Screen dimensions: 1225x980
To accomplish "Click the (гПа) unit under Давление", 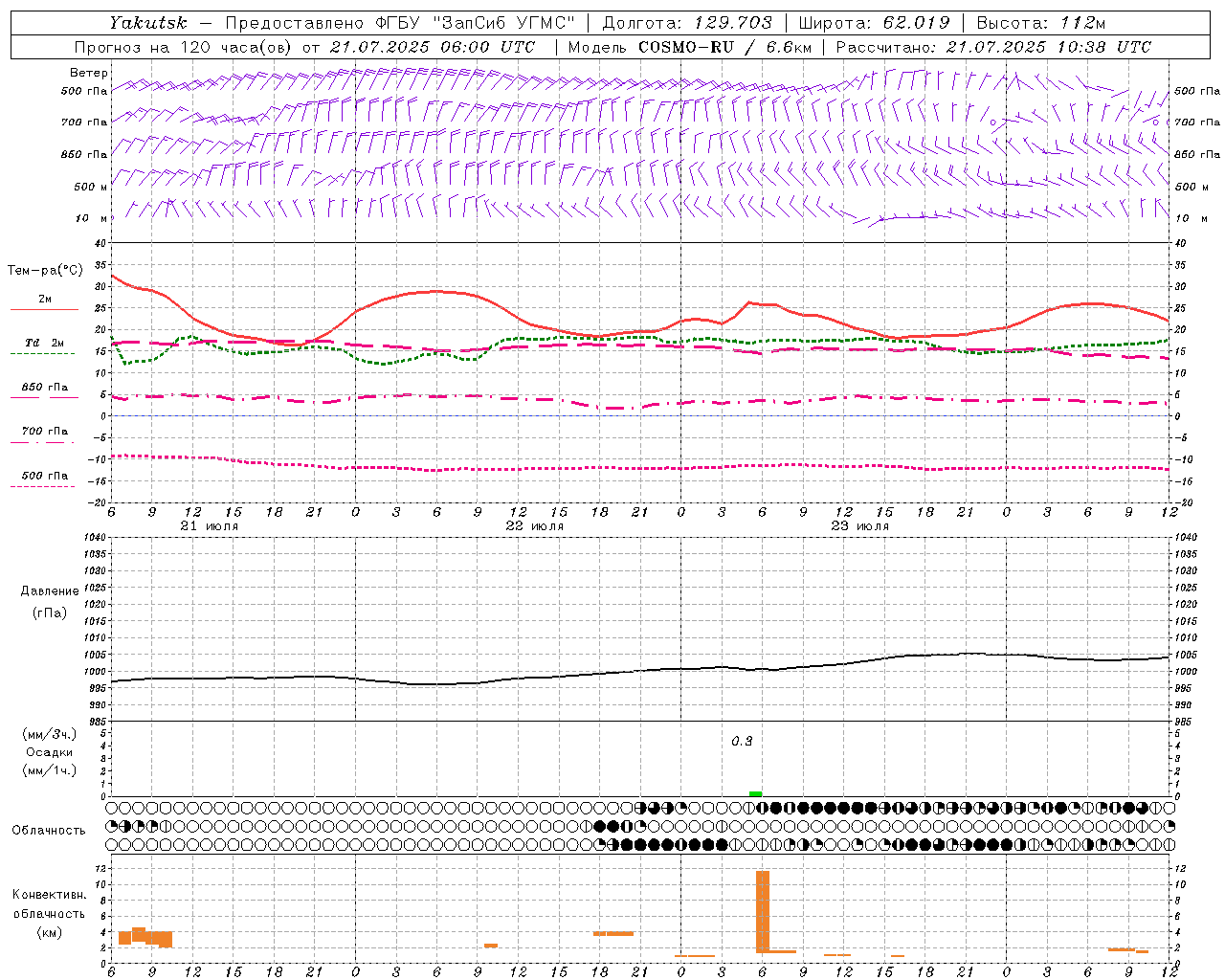I will click(x=50, y=612).
